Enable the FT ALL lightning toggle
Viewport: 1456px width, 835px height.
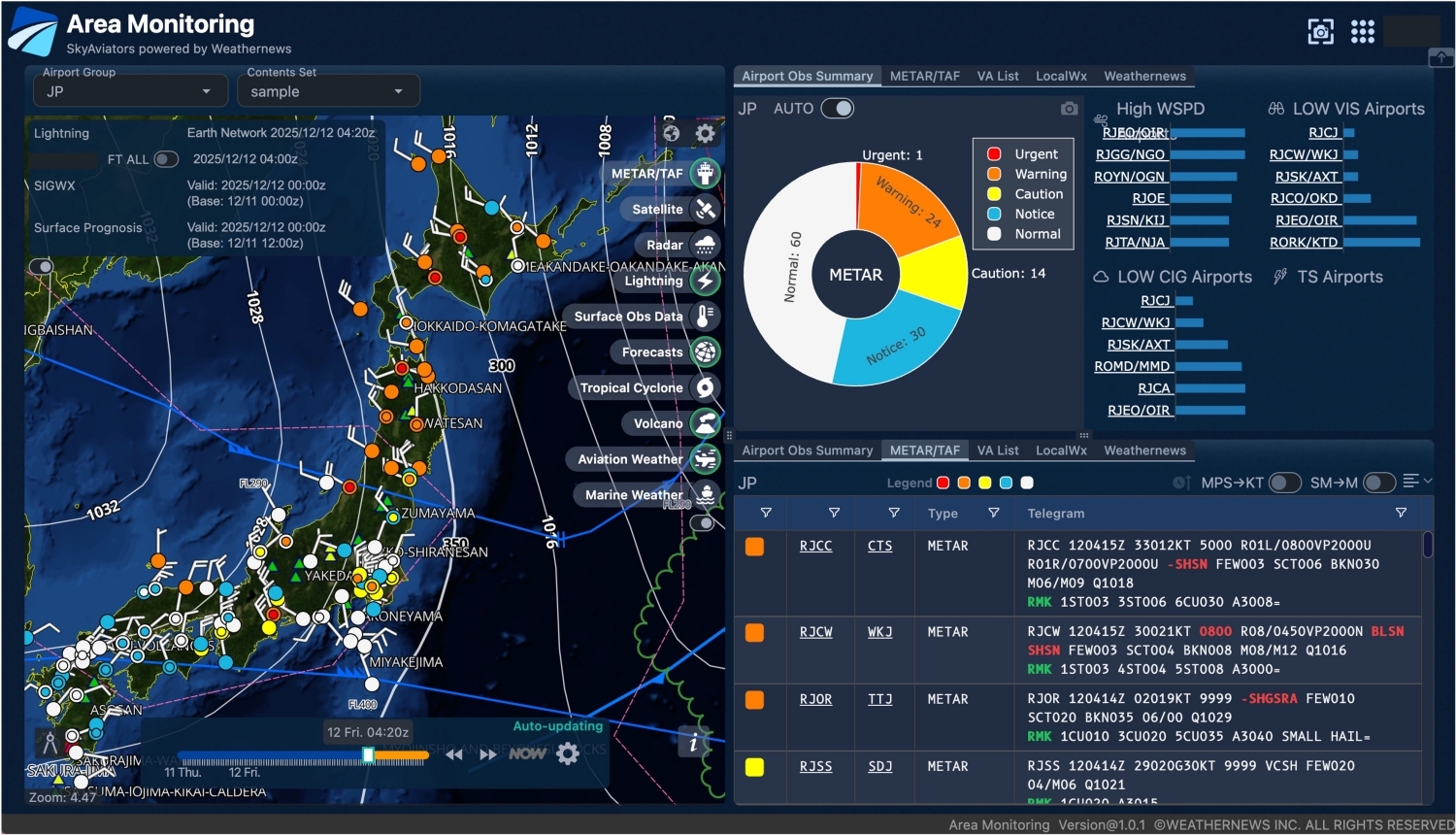pos(166,159)
